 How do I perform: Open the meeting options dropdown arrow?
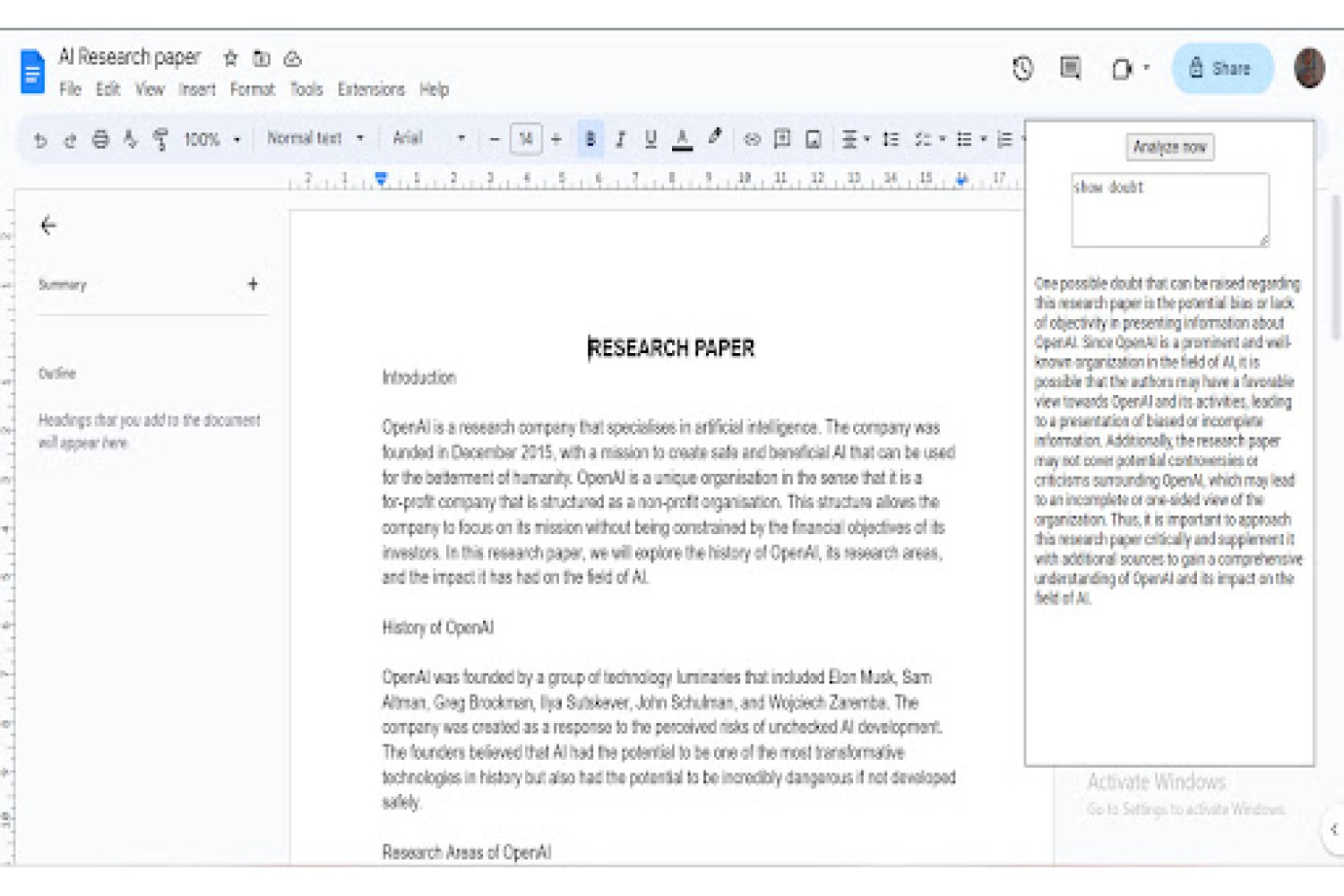1146,68
